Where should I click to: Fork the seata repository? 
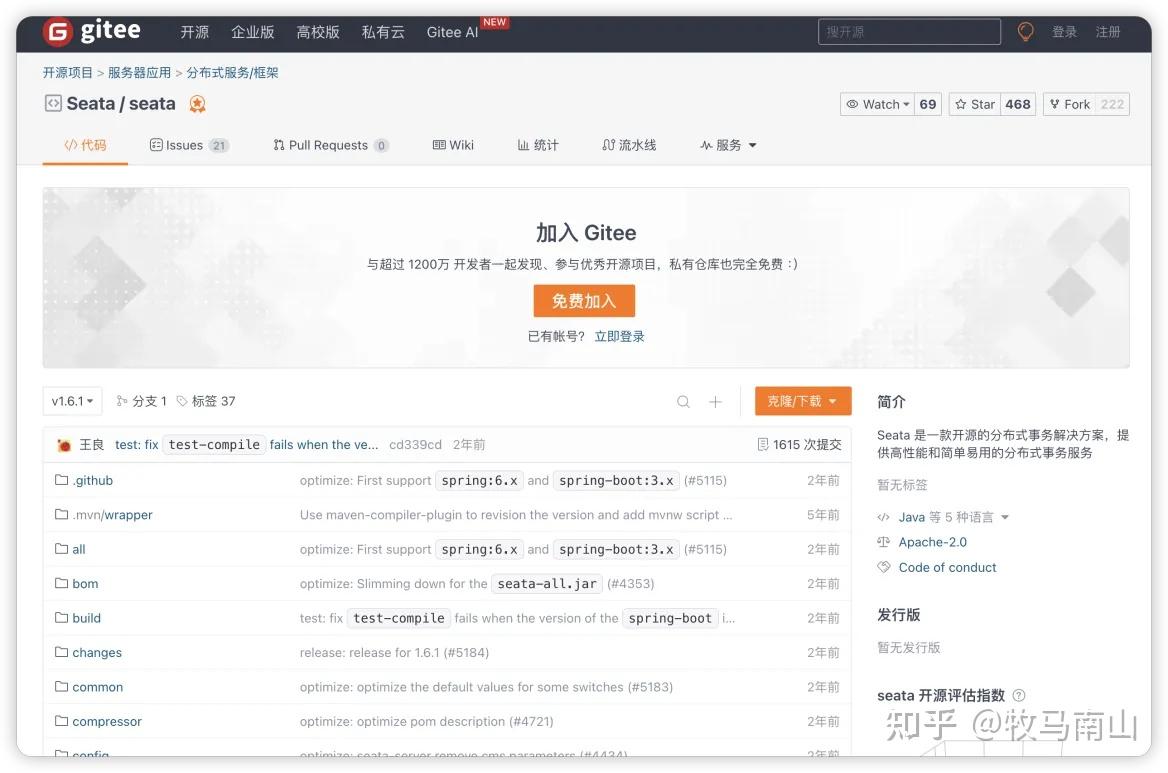coord(1070,104)
